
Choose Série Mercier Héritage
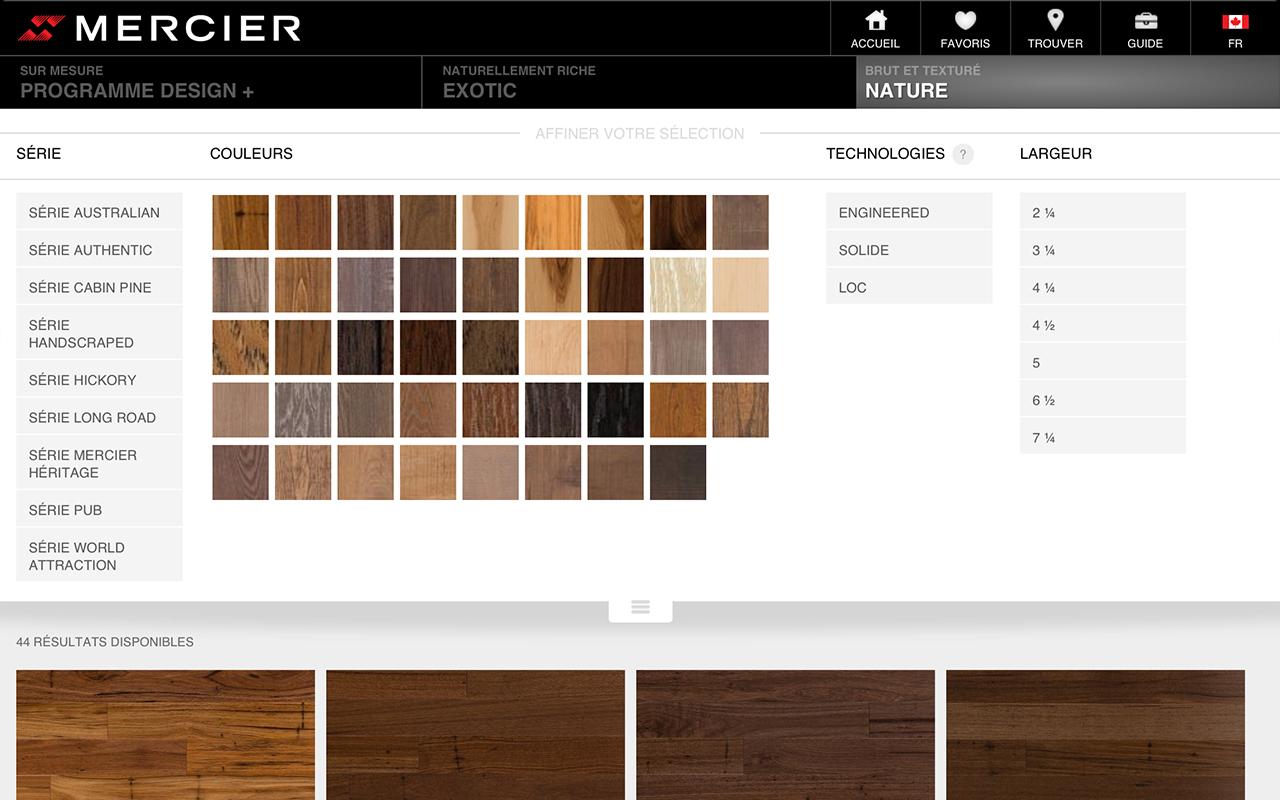(99, 463)
